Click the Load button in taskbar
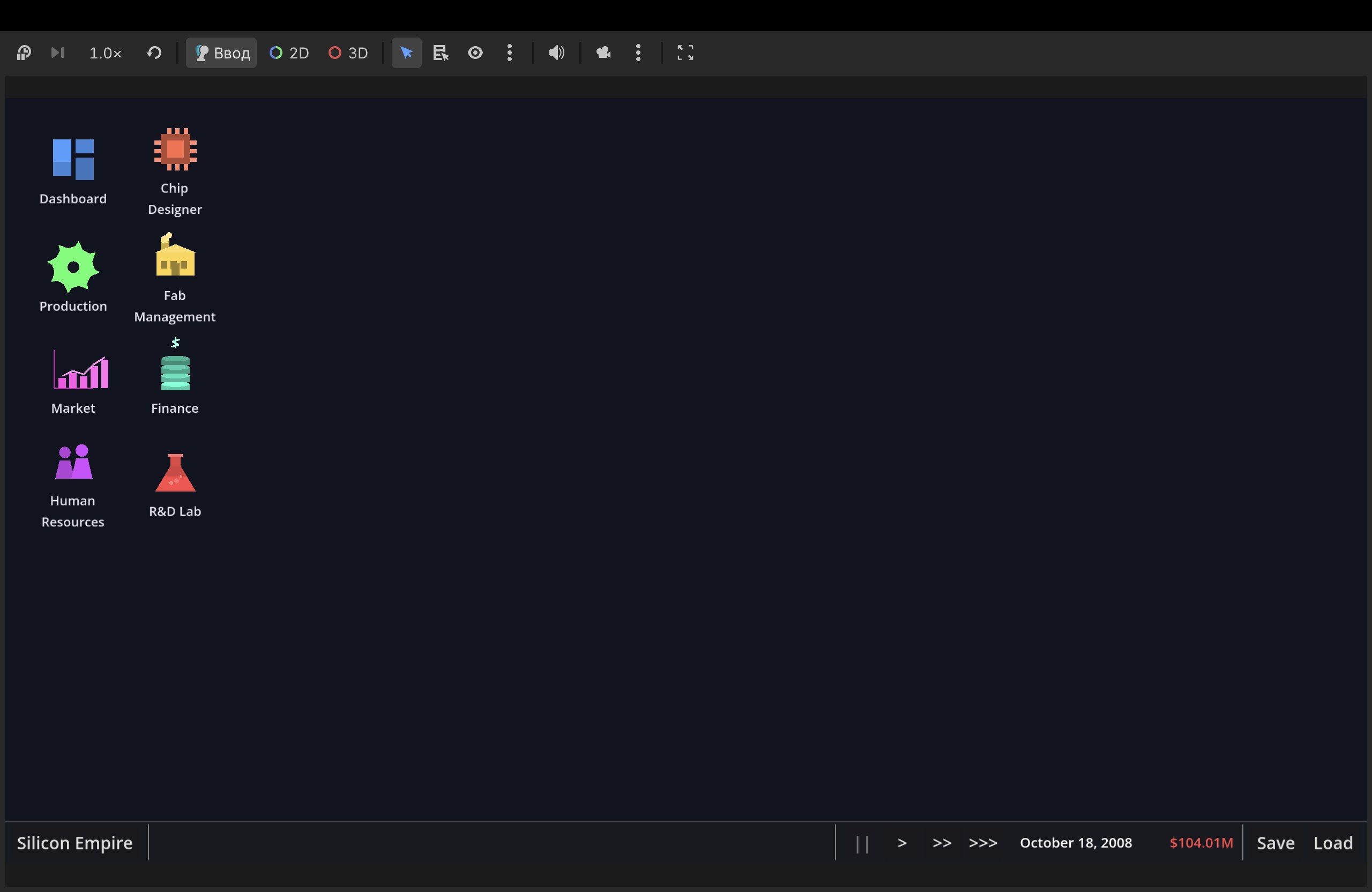The image size is (1372, 892). 1333,843
